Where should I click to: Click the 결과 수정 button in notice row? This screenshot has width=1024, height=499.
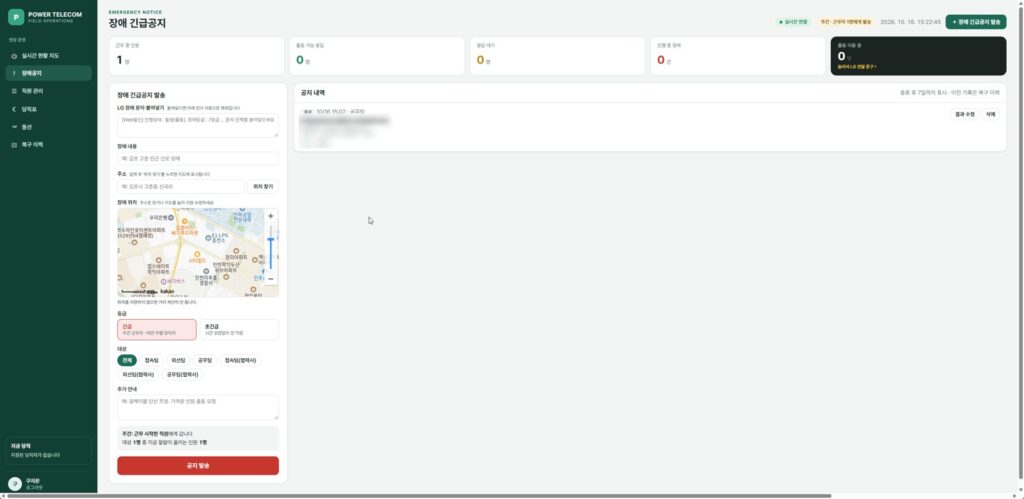[965, 114]
